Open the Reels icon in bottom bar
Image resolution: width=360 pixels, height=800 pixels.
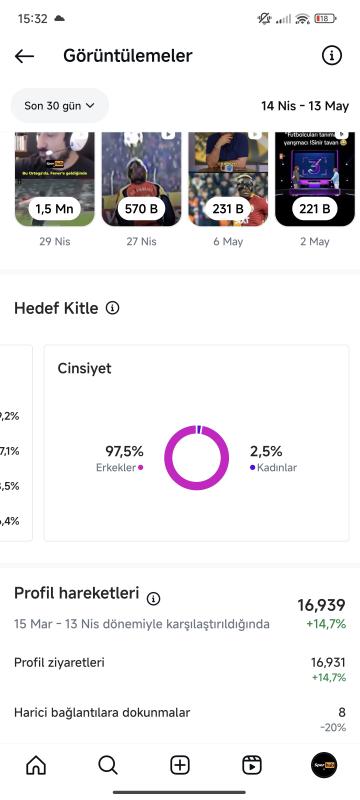click(252, 765)
